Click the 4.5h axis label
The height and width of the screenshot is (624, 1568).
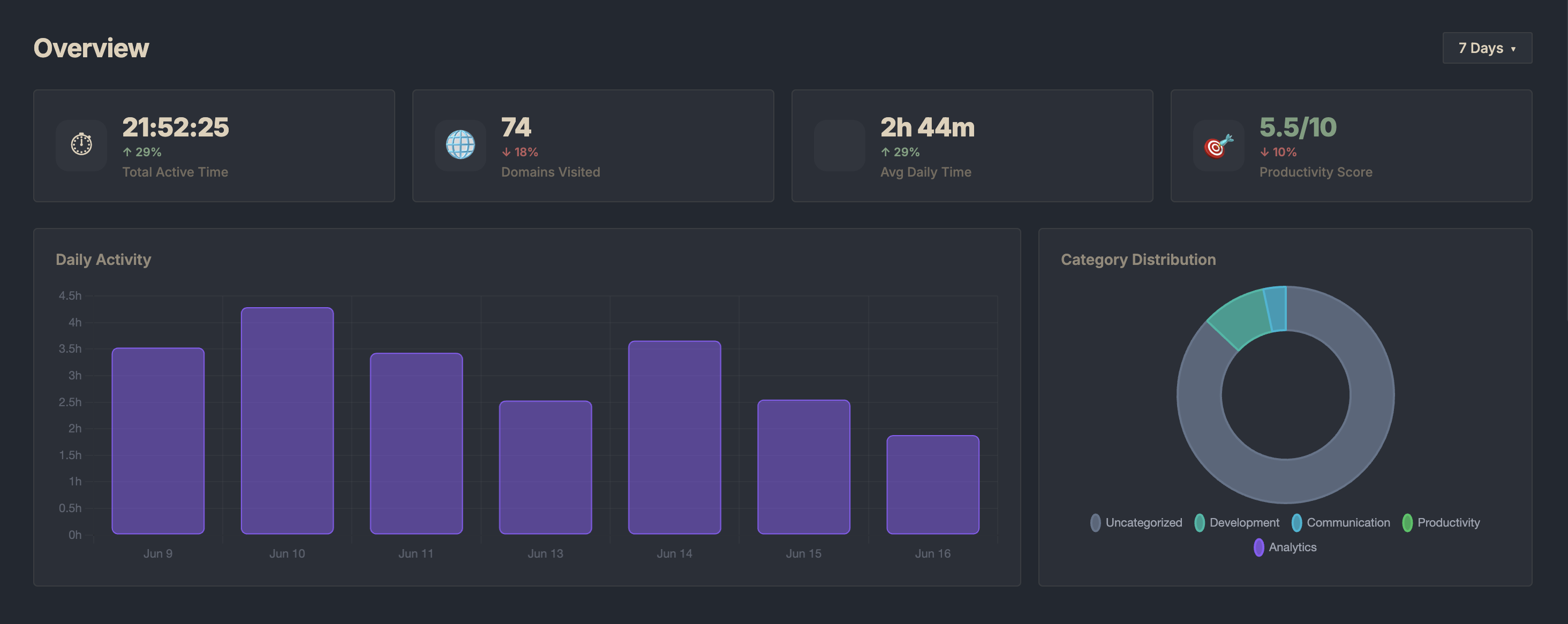70,295
